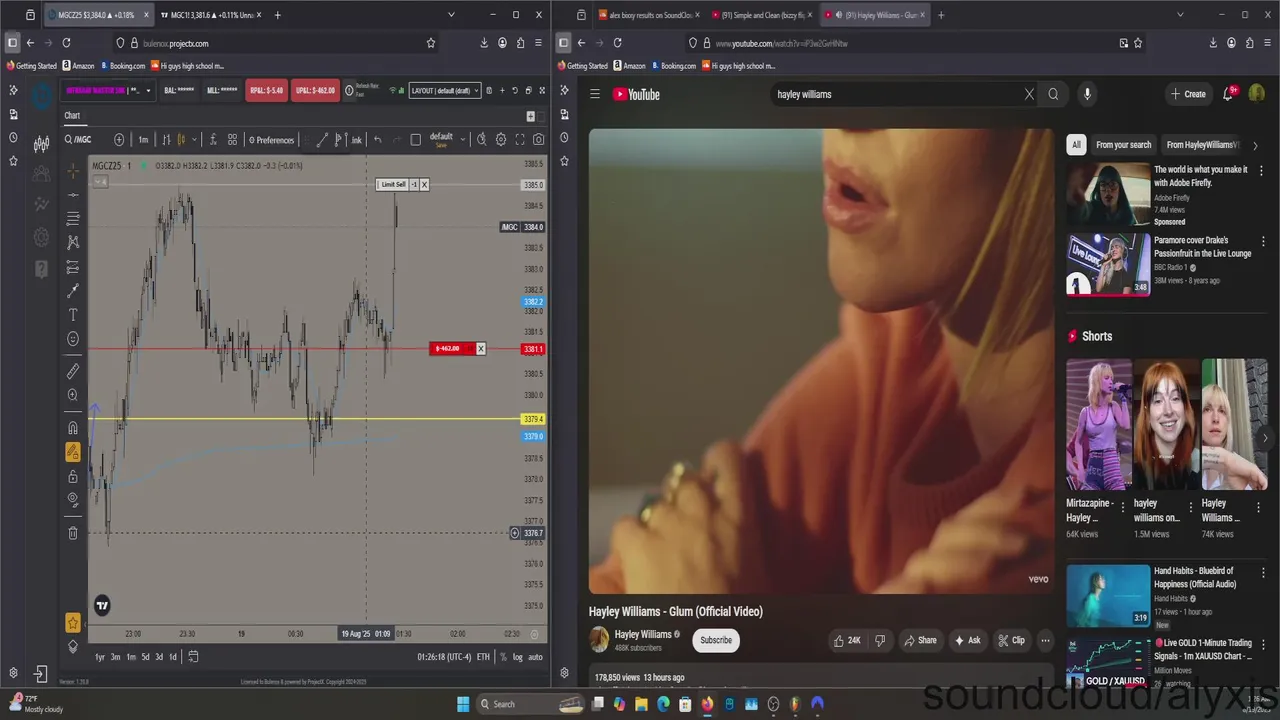Start voice search with microphone icon
Image resolution: width=1280 pixels, height=720 pixels.
(x=1087, y=94)
